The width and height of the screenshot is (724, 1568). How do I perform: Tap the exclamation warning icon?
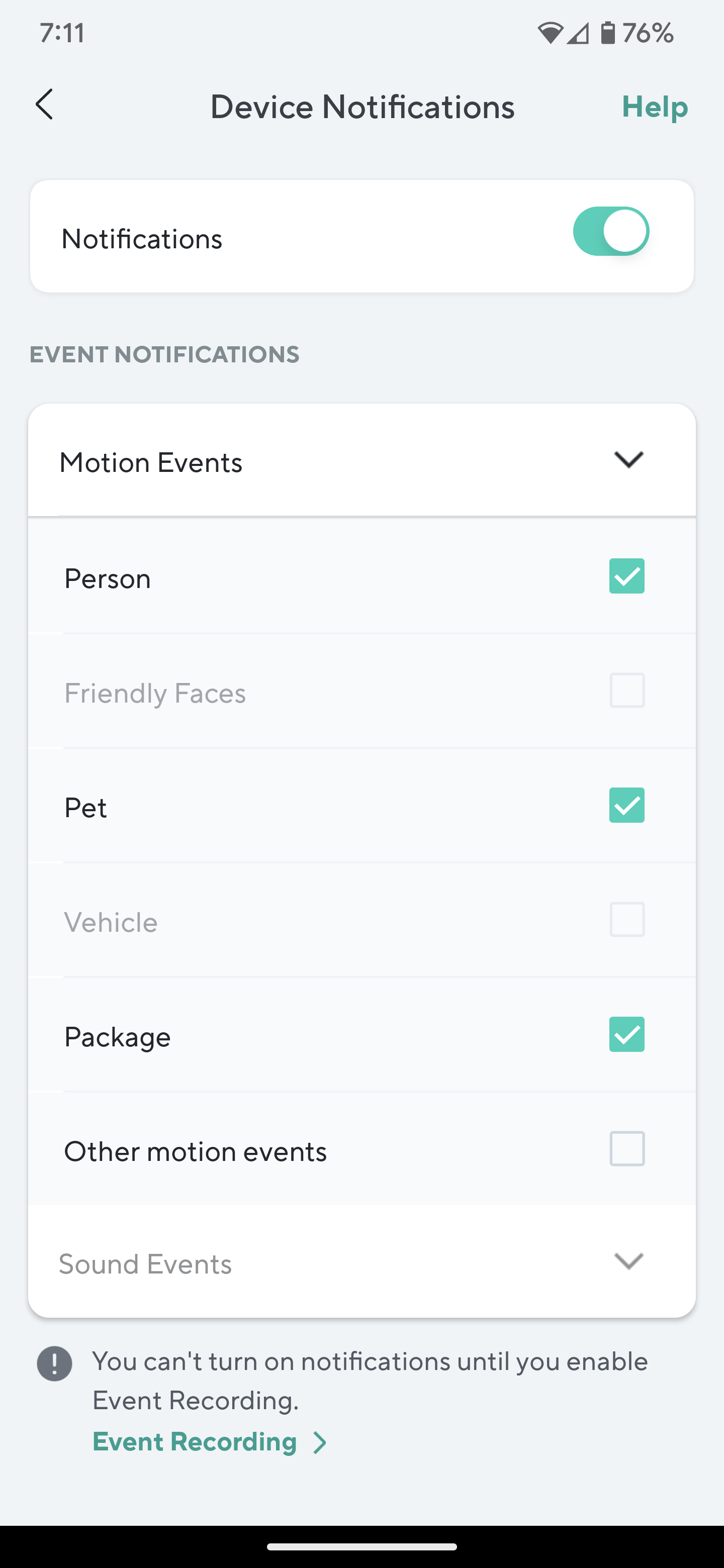coord(55,1363)
